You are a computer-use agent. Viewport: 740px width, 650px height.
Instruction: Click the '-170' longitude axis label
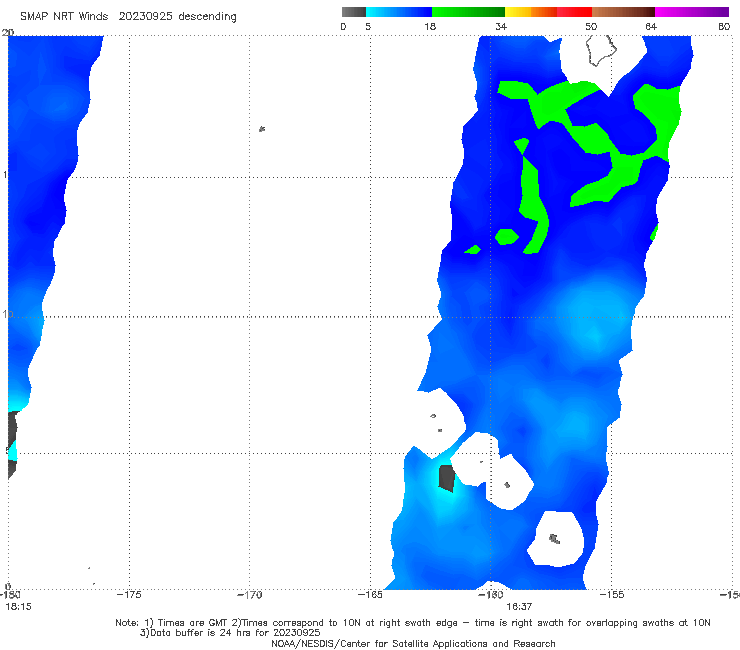[249, 595]
